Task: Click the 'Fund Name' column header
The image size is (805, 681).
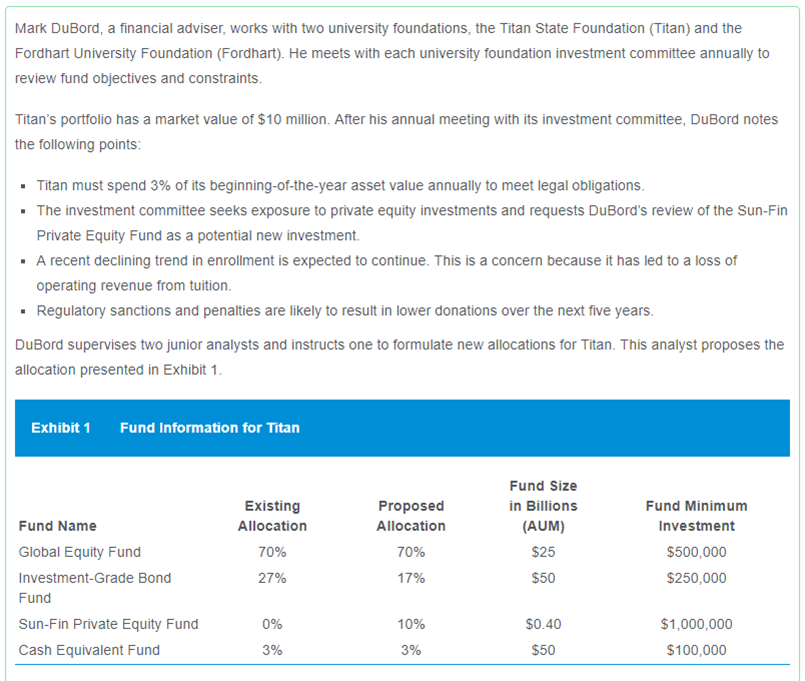Action: click(58, 526)
